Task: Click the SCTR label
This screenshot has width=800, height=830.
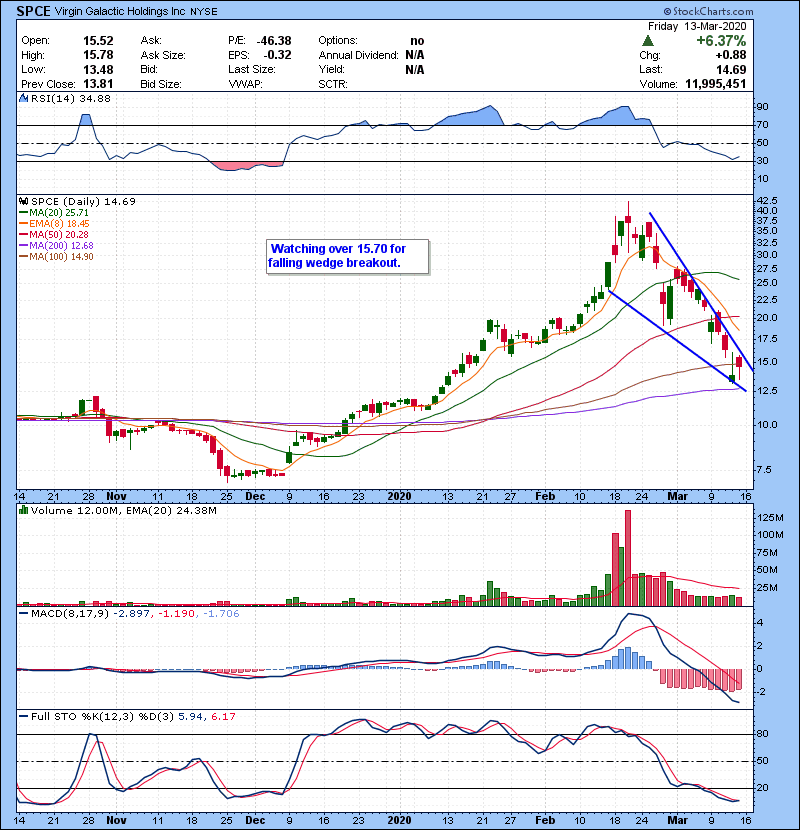Action: point(333,84)
